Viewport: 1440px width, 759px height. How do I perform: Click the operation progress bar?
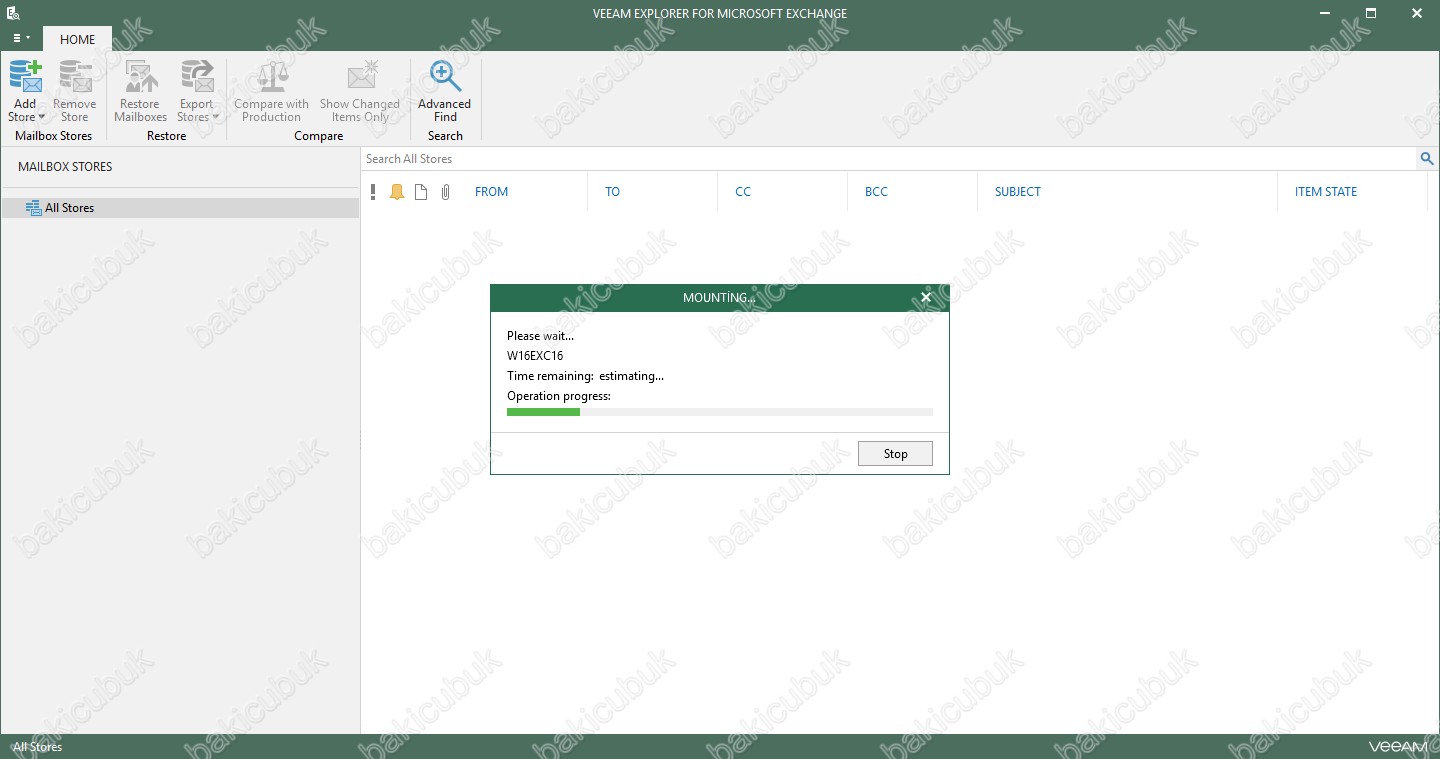tap(720, 412)
